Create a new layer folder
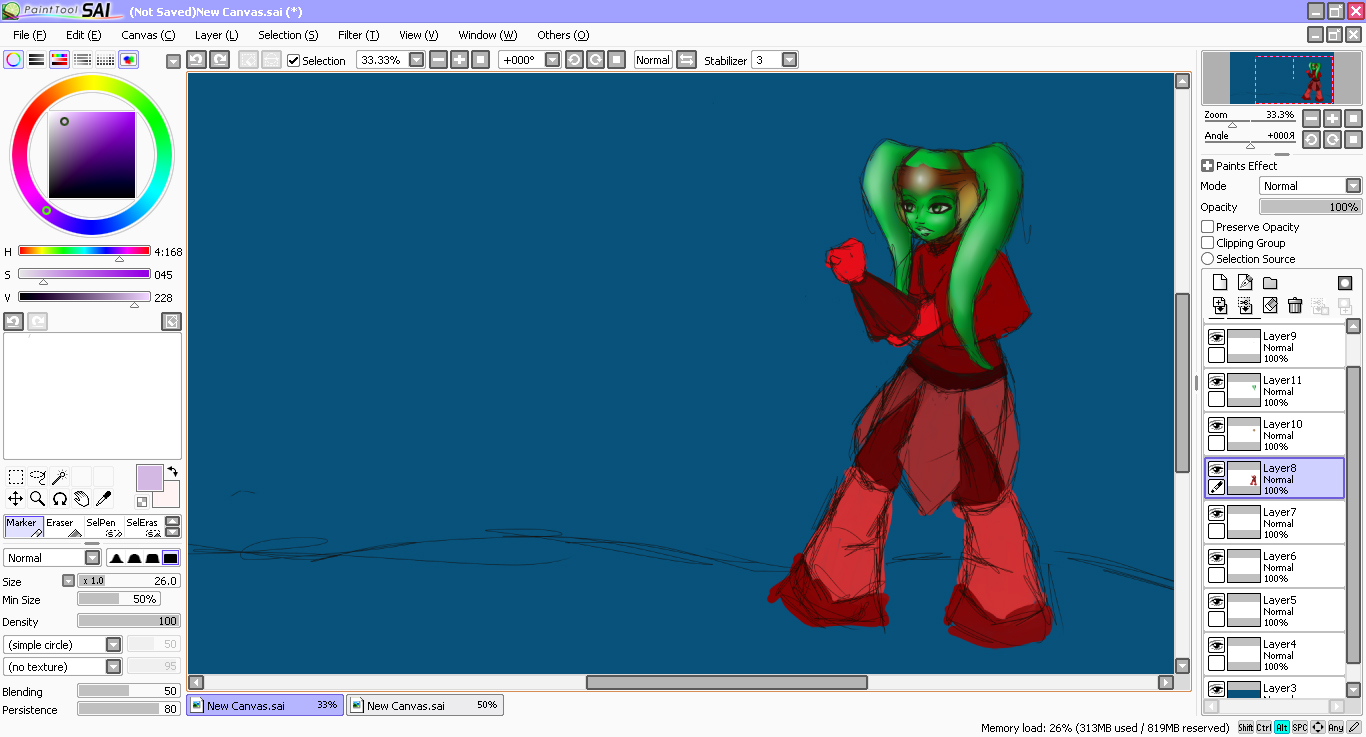 point(1270,283)
